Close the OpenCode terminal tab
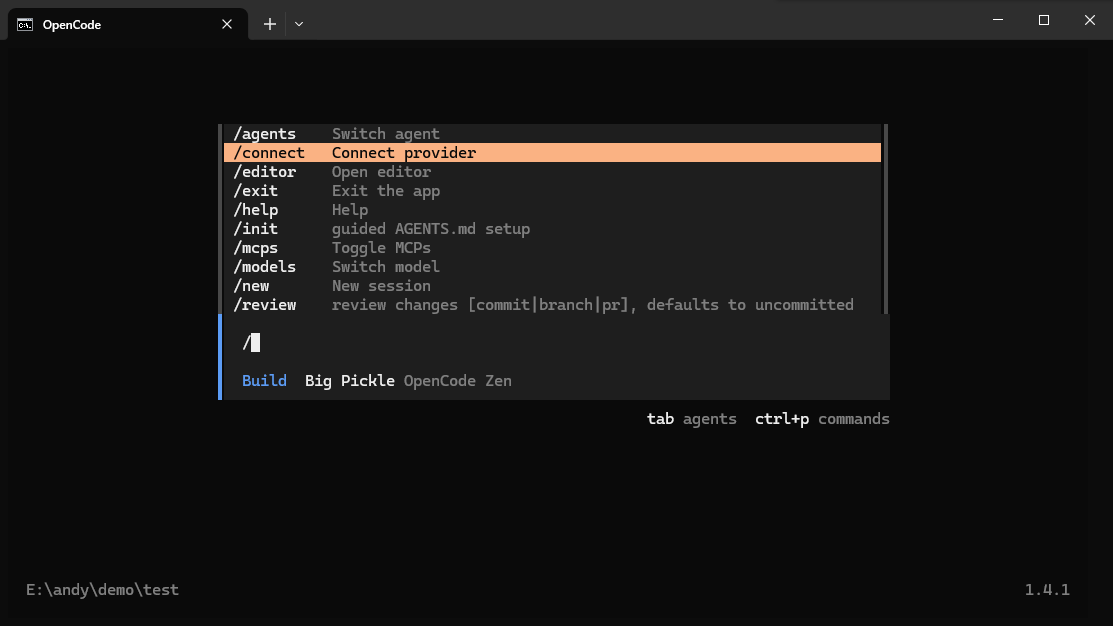Viewport: 1113px width, 626px height. [226, 25]
